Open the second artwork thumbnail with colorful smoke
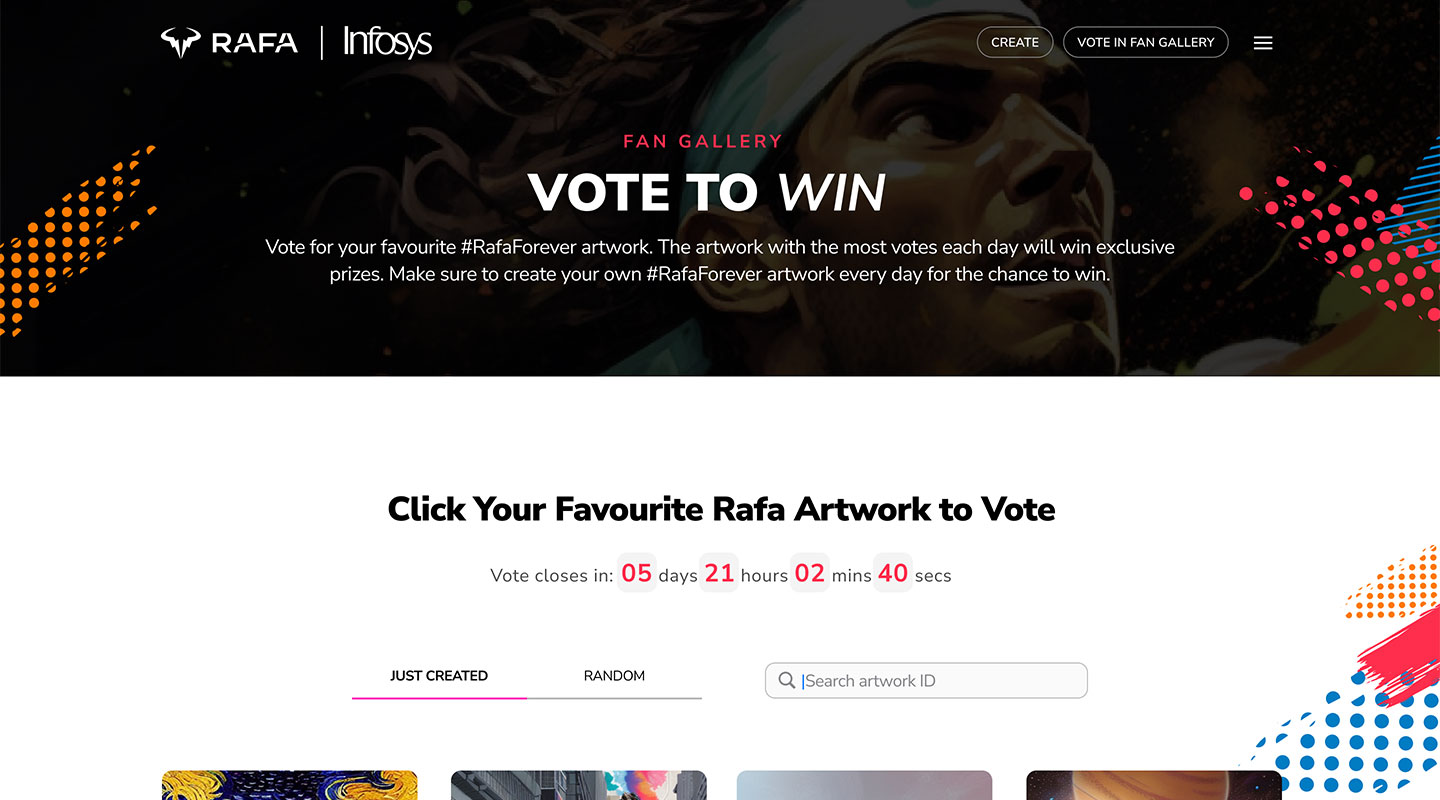1440x800 pixels. coord(579,785)
